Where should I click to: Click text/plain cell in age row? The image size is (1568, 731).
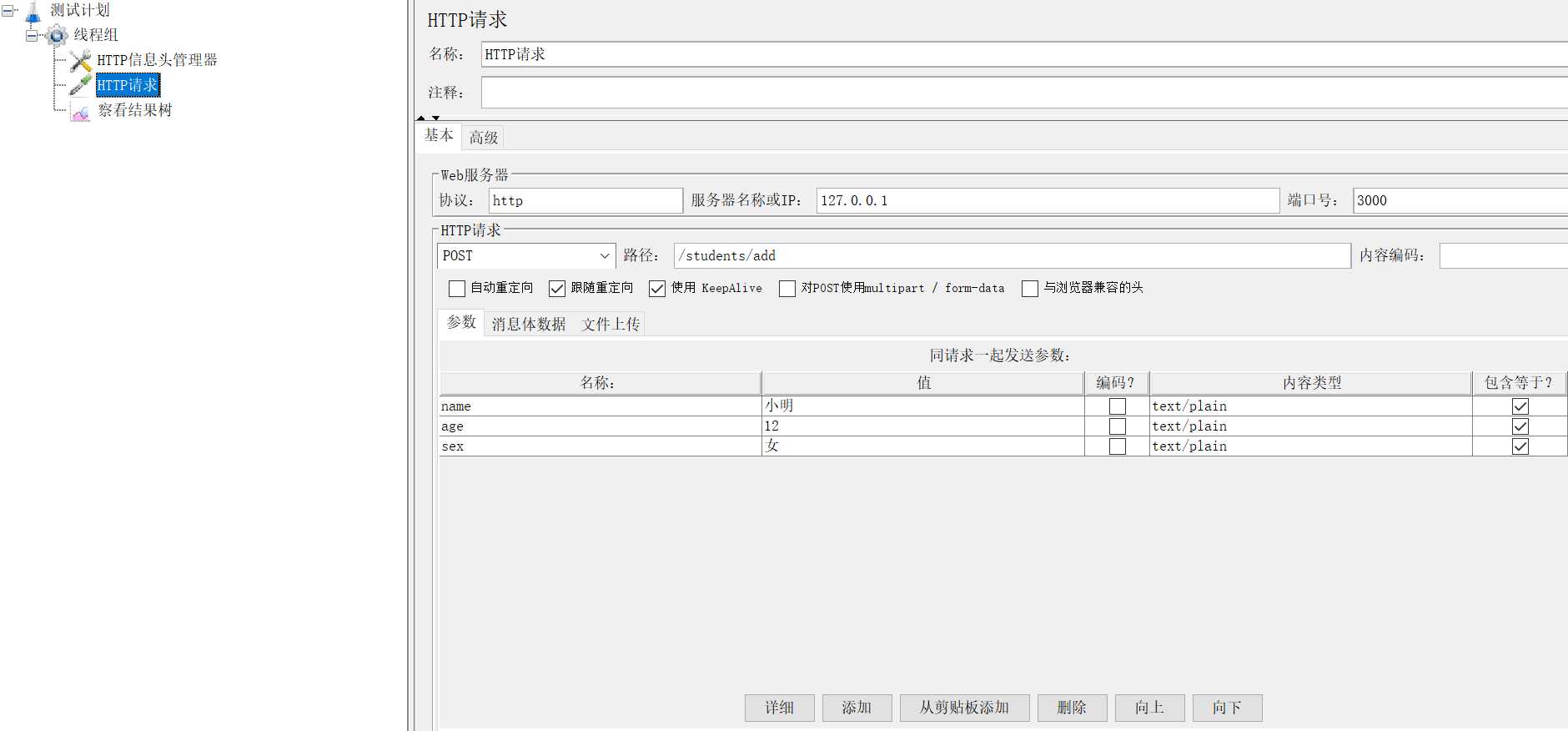[1311, 426]
